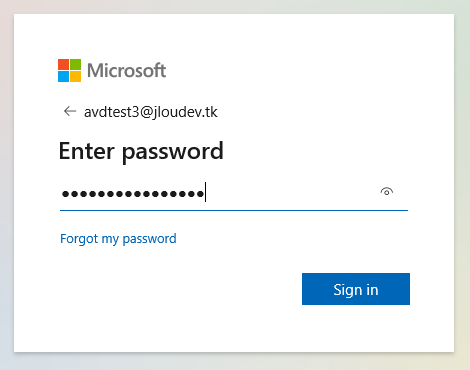Click the Microsoft wordmark text
This screenshot has width=470, height=370.
[x=127, y=70]
